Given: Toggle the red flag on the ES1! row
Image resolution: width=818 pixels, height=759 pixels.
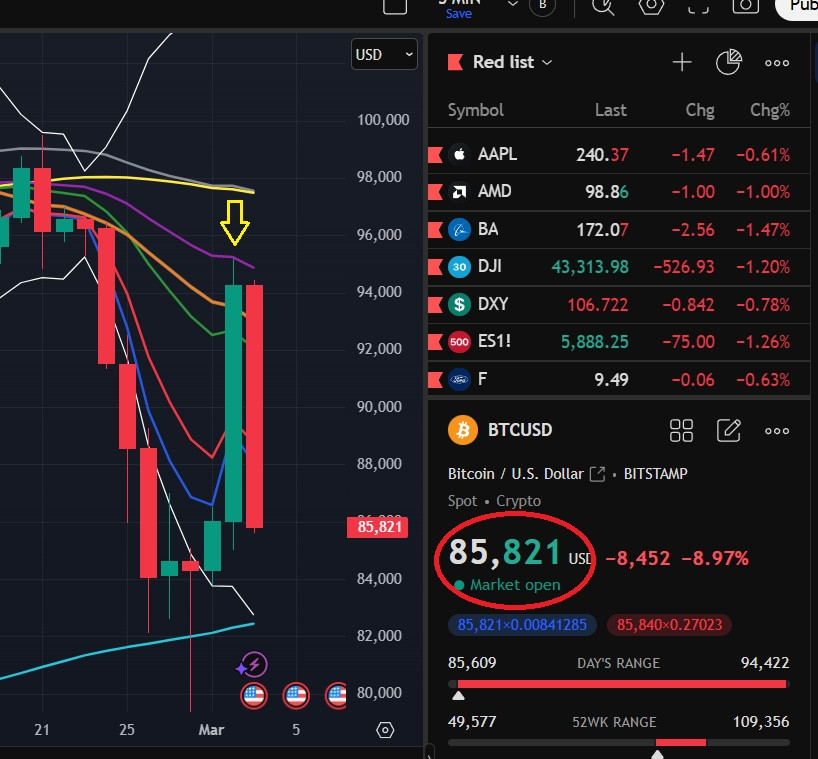Looking at the screenshot, I should click(436, 342).
